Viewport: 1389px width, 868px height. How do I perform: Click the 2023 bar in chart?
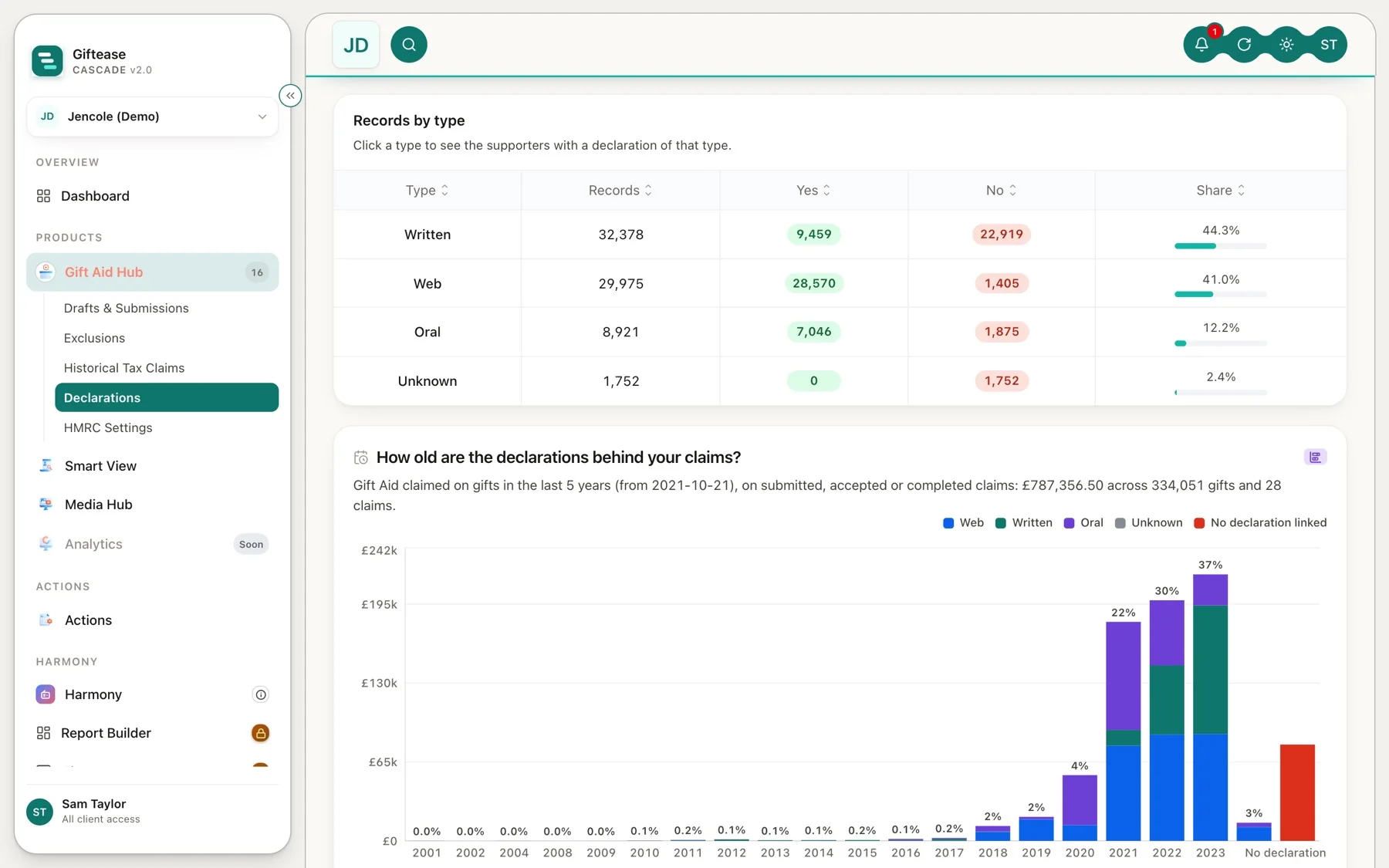tap(1210, 708)
